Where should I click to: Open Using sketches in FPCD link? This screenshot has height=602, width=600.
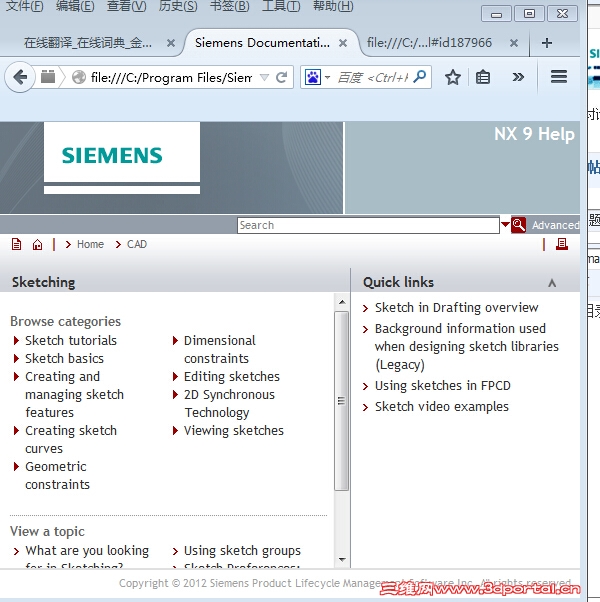click(x=443, y=385)
